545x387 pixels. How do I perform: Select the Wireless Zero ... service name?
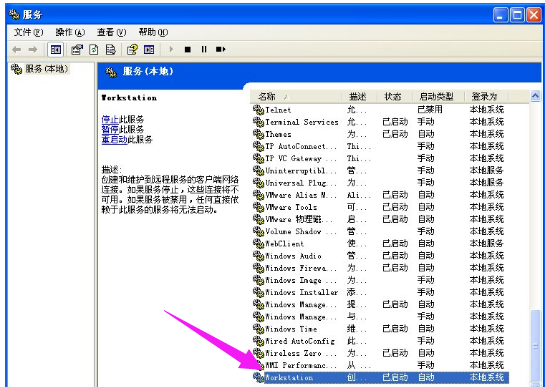pyautogui.click(x=301, y=354)
